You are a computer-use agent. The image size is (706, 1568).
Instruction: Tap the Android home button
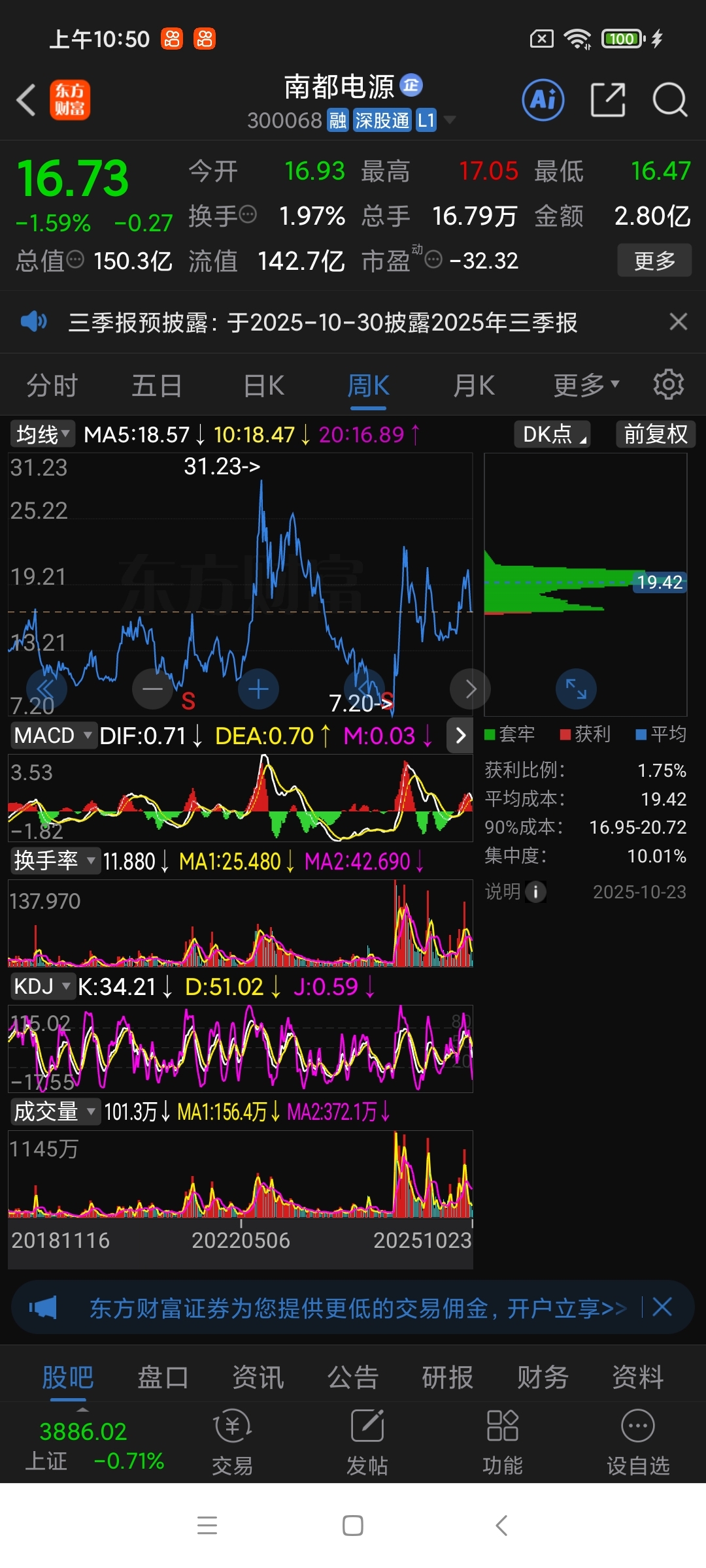point(353,1526)
